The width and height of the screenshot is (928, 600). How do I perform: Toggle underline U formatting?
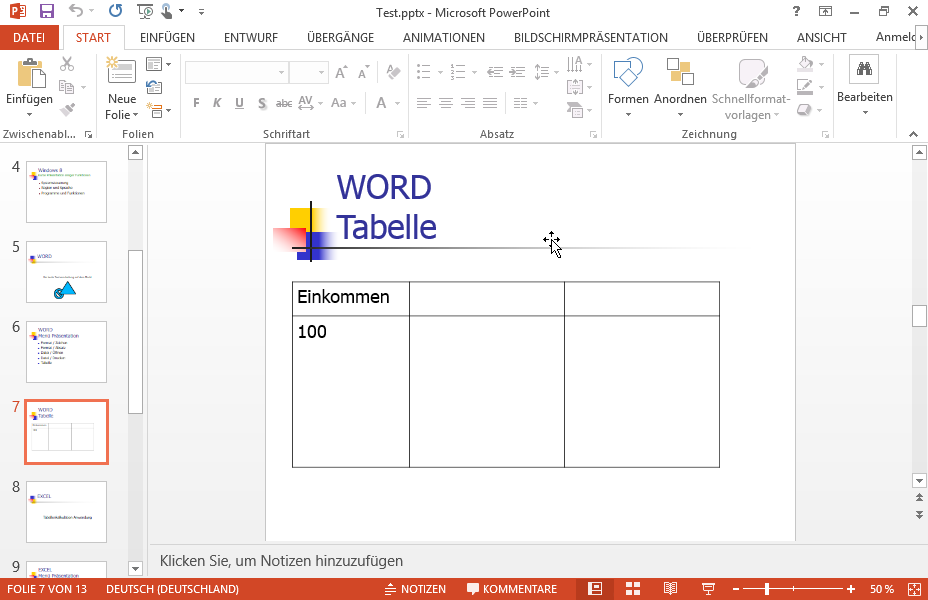point(239,103)
